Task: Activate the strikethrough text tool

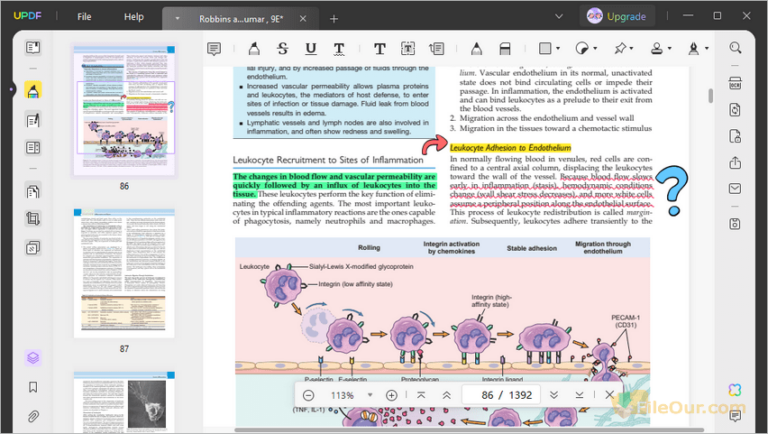Action: 283,48
